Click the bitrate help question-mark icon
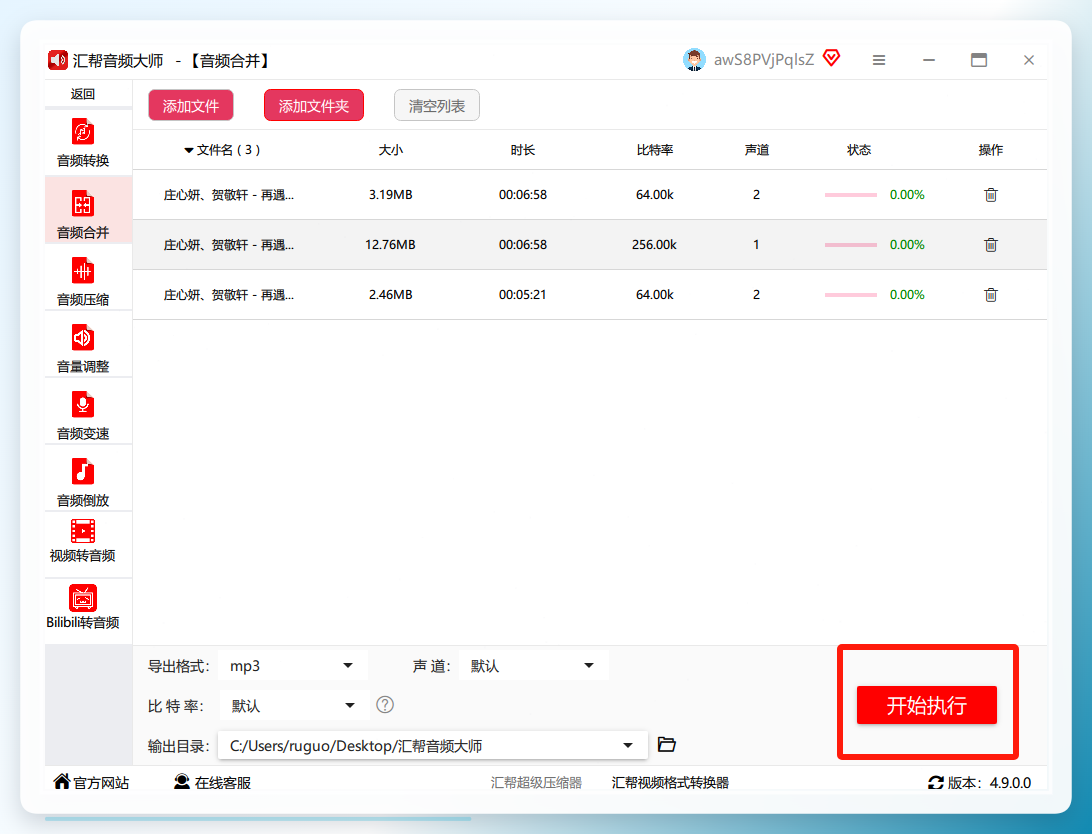1092x834 pixels. coord(384,705)
